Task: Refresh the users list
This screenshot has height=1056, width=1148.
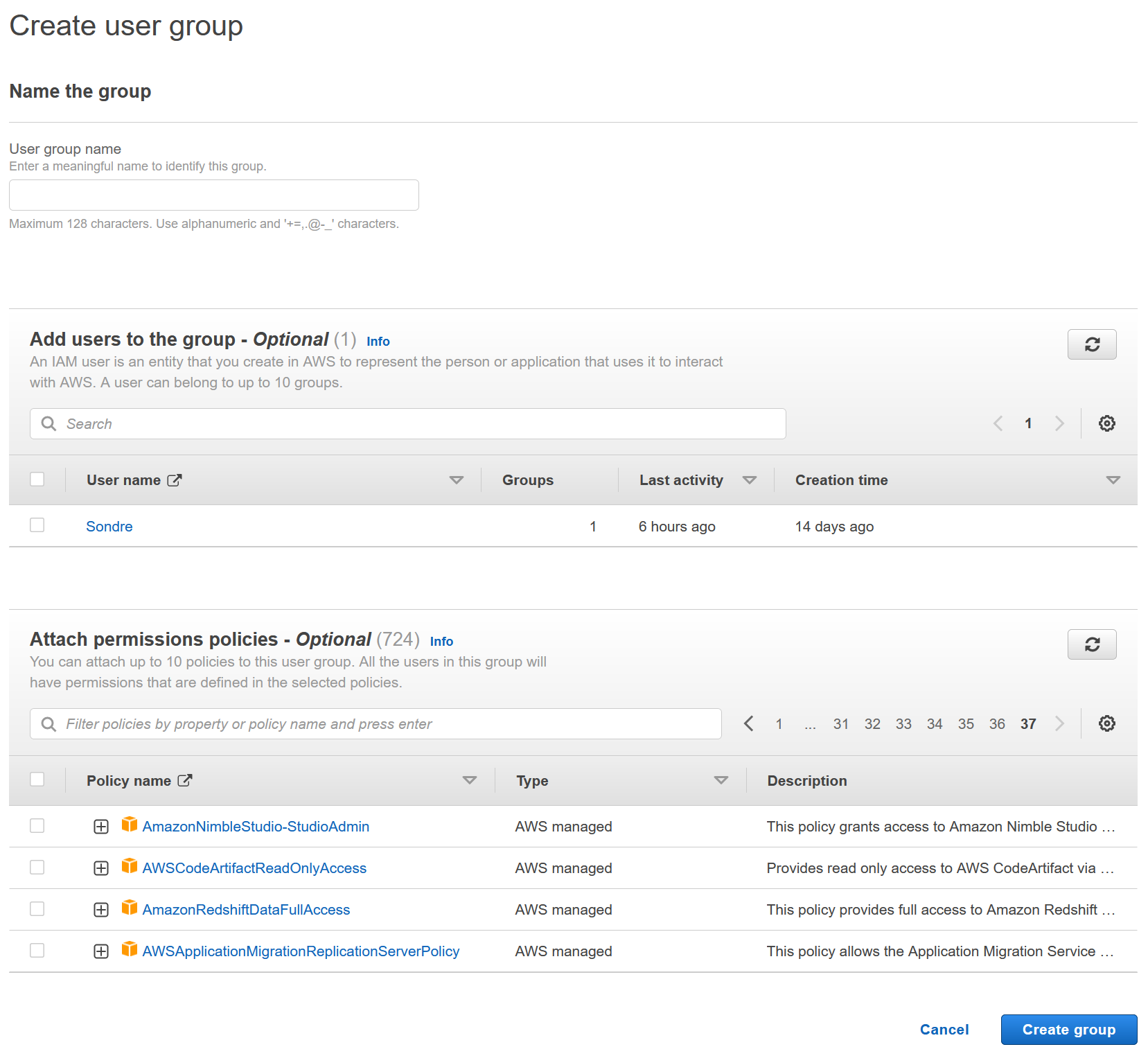Action: (1092, 344)
